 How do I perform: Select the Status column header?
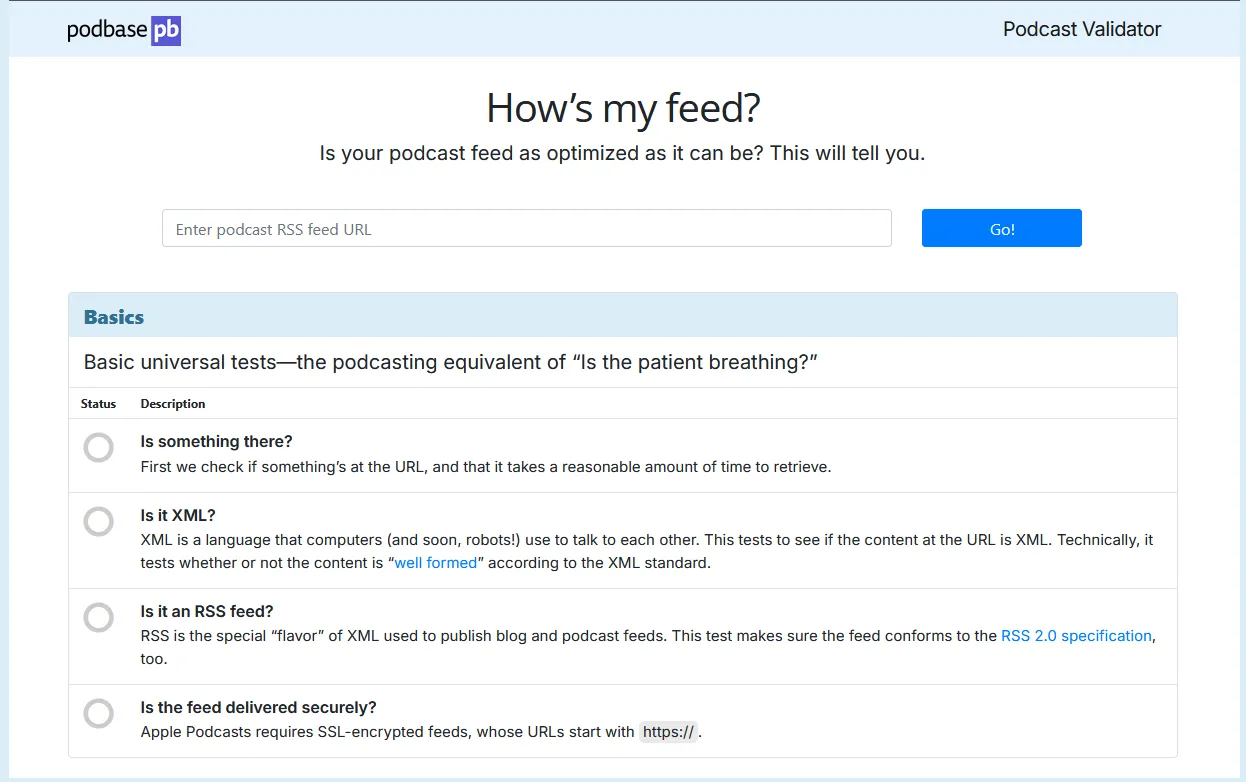98,404
